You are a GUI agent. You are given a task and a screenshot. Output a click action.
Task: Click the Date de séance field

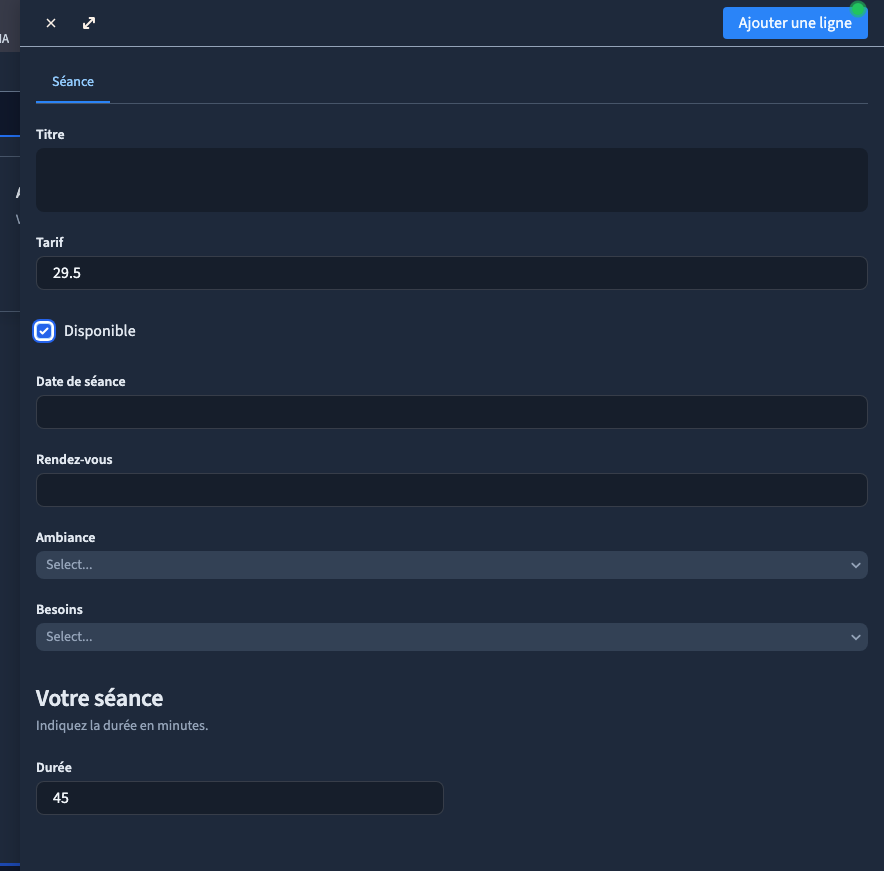[452, 412]
